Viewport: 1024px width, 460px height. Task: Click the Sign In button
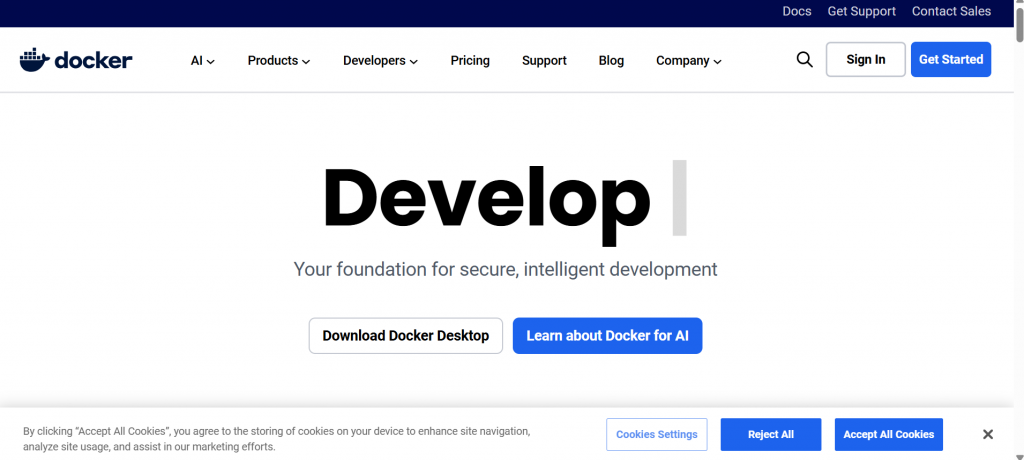(866, 59)
